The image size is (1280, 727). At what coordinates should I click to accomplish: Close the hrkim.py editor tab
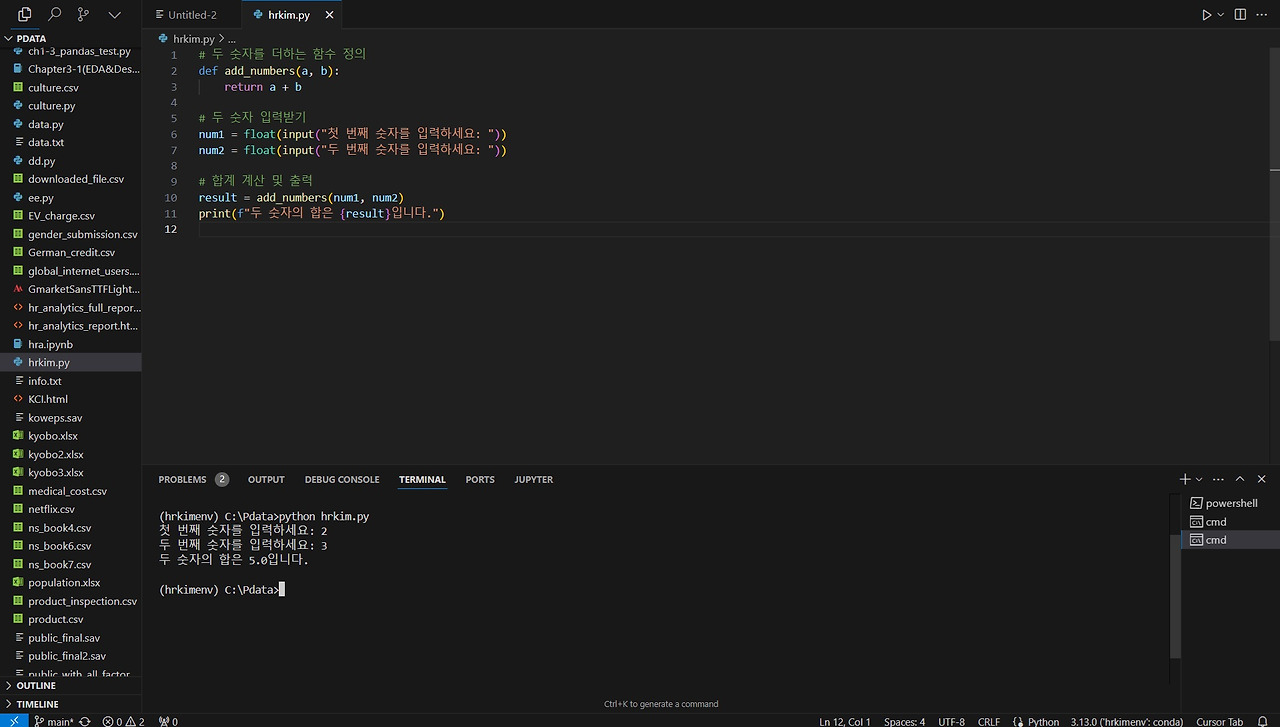330,15
